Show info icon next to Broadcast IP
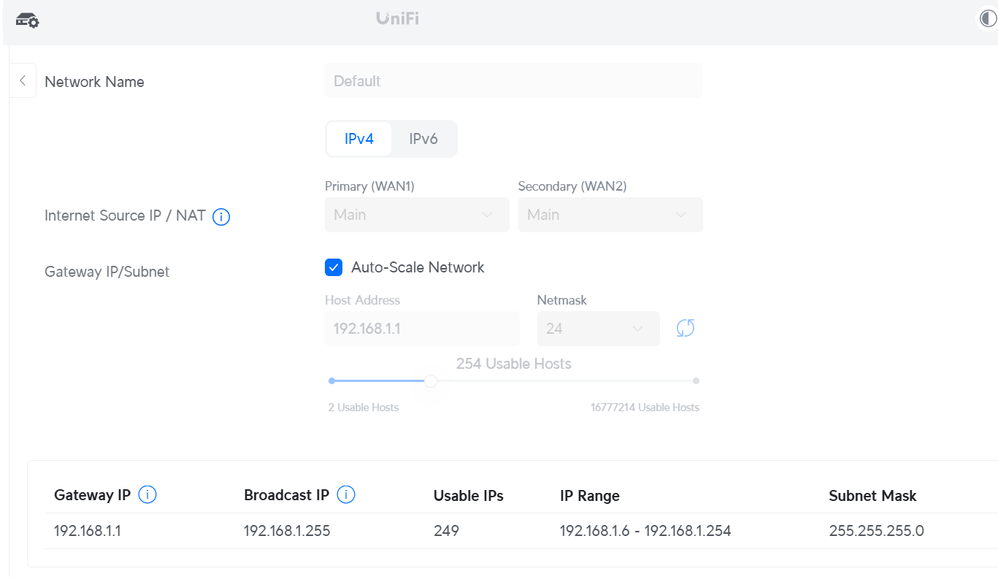Viewport: 998px width, 577px height. pos(346,495)
